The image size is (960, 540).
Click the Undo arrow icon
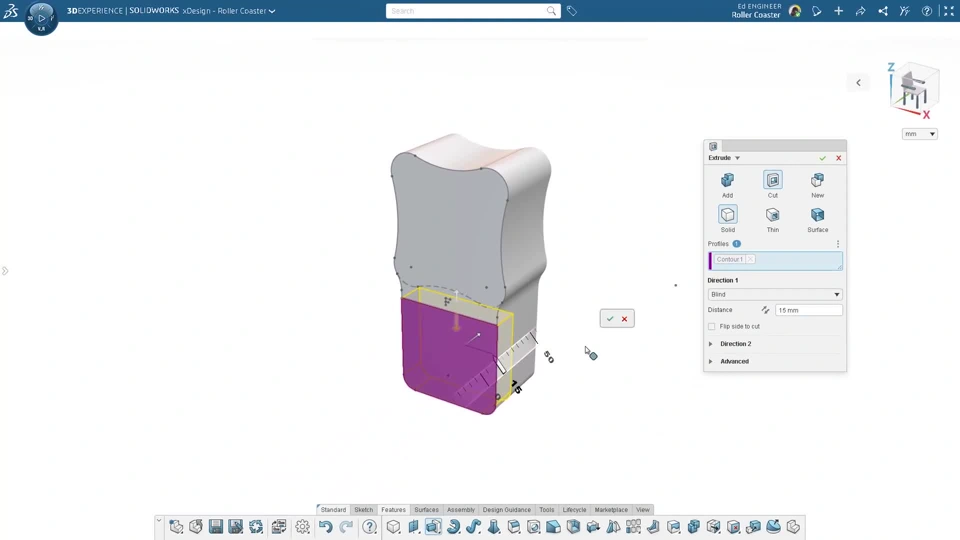(x=326, y=527)
